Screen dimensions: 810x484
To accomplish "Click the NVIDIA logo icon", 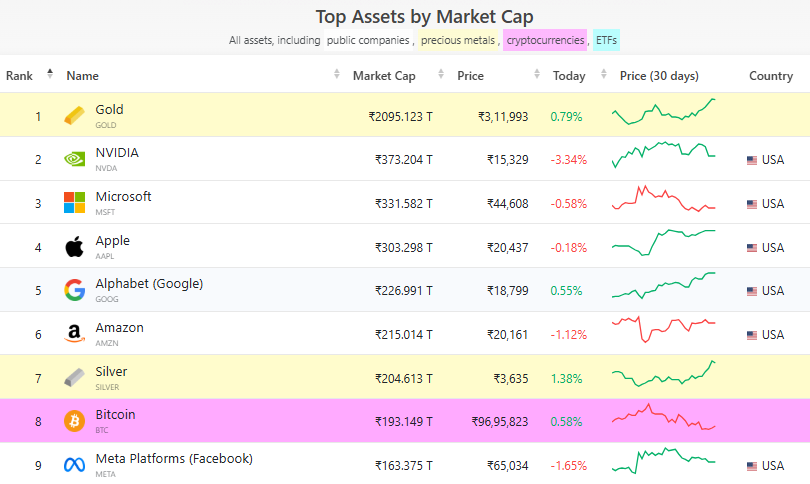I will [x=74, y=159].
